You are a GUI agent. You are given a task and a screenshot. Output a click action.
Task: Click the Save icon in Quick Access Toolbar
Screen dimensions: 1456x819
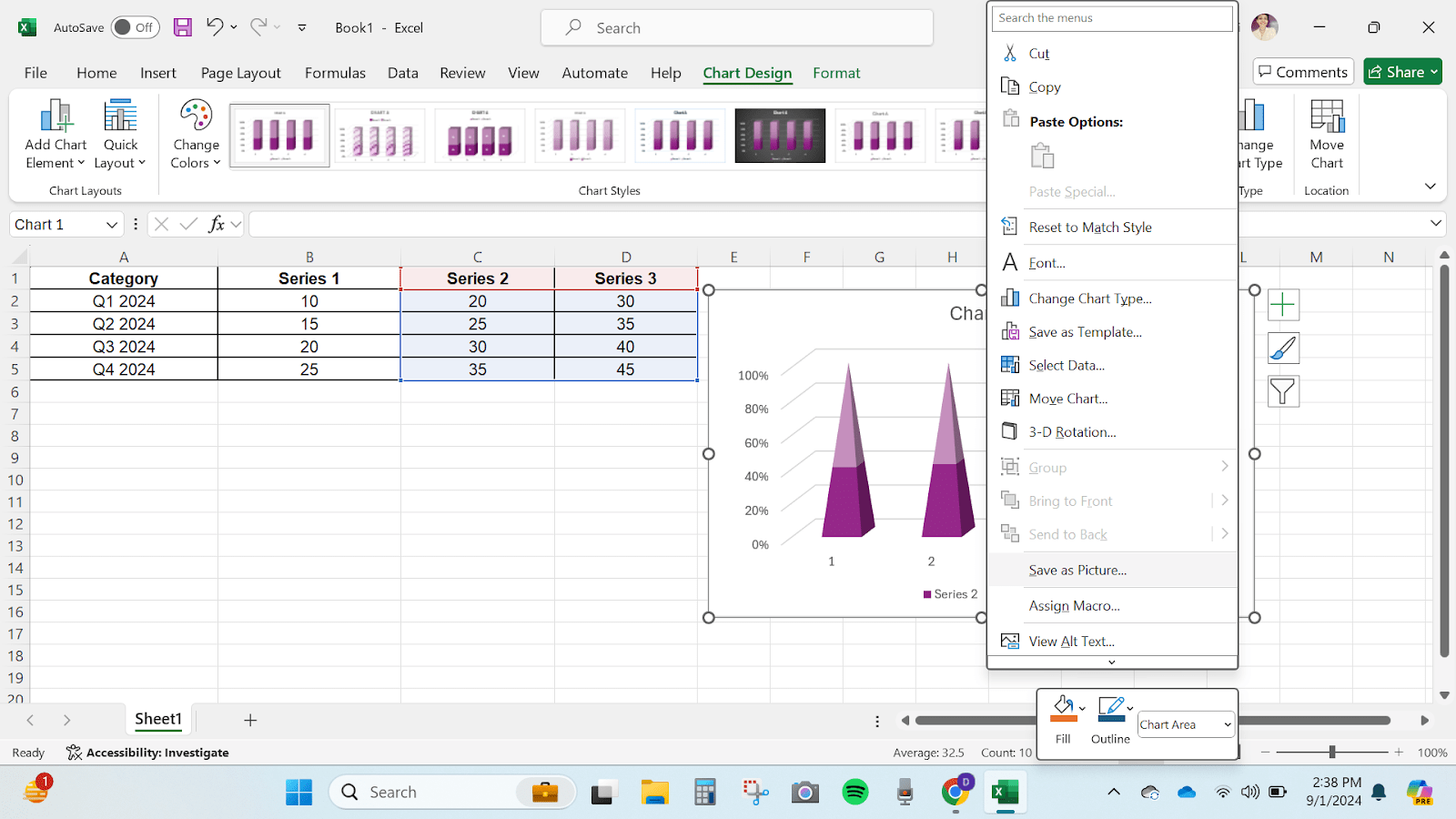(x=182, y=27)
